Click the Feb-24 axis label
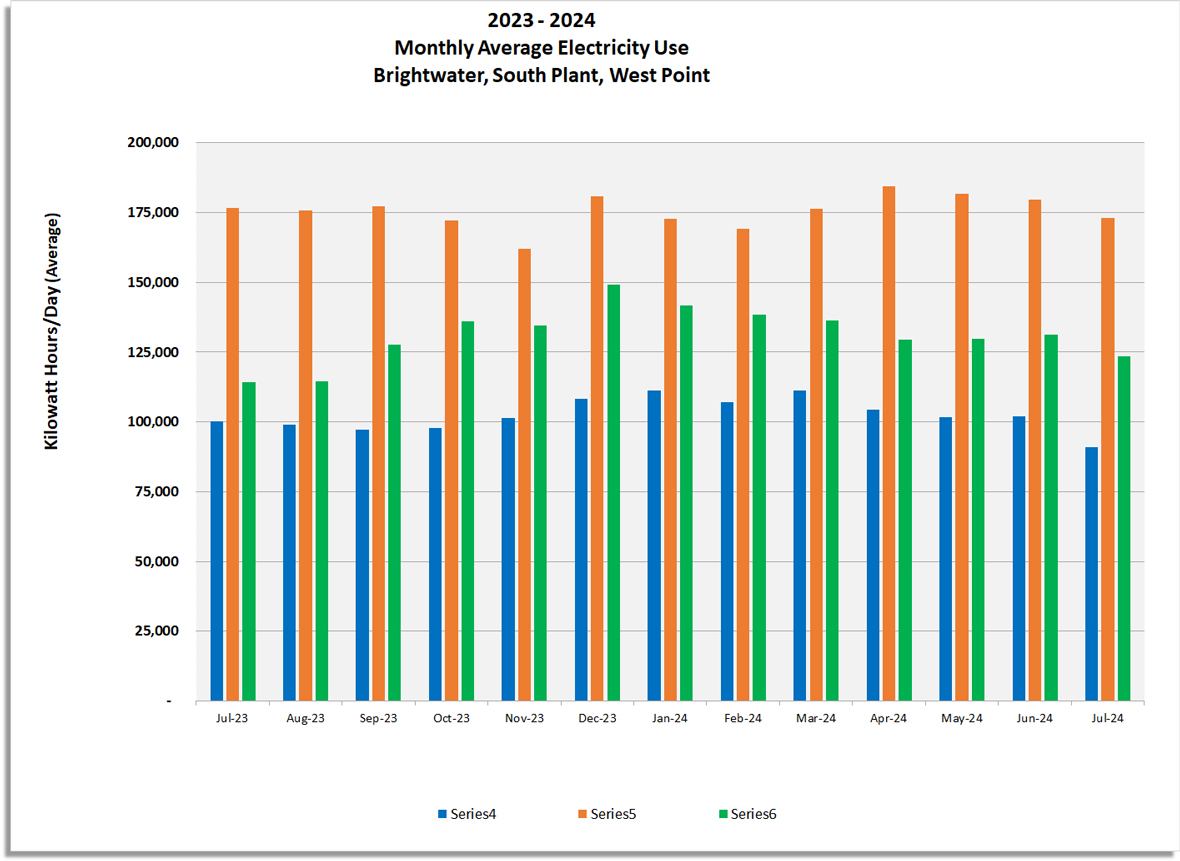Screen dimensions: 1180x861 (743, 718)
